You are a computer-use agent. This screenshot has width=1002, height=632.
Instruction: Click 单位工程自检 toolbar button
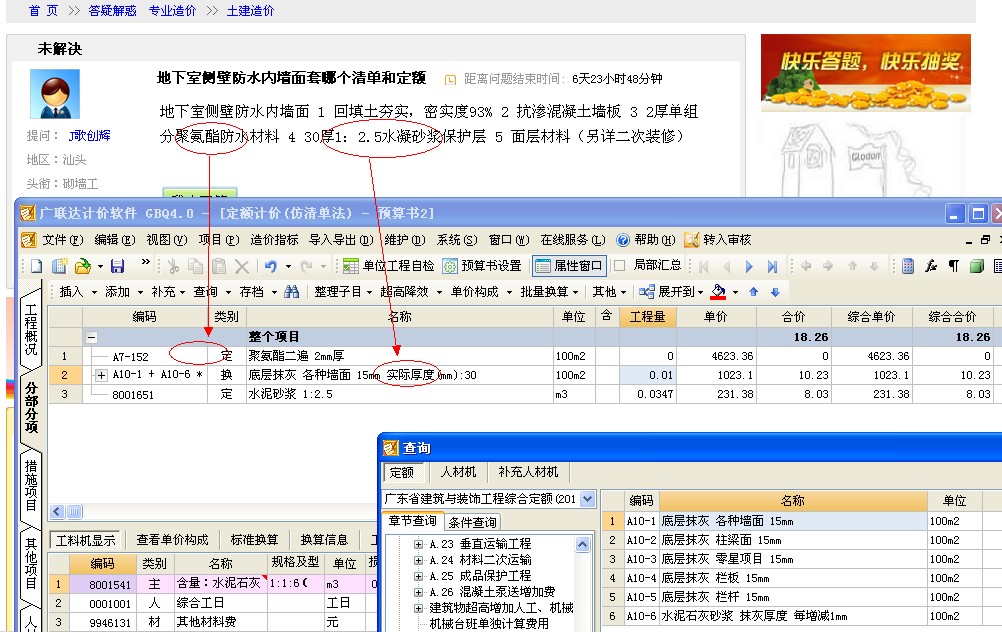388,266
